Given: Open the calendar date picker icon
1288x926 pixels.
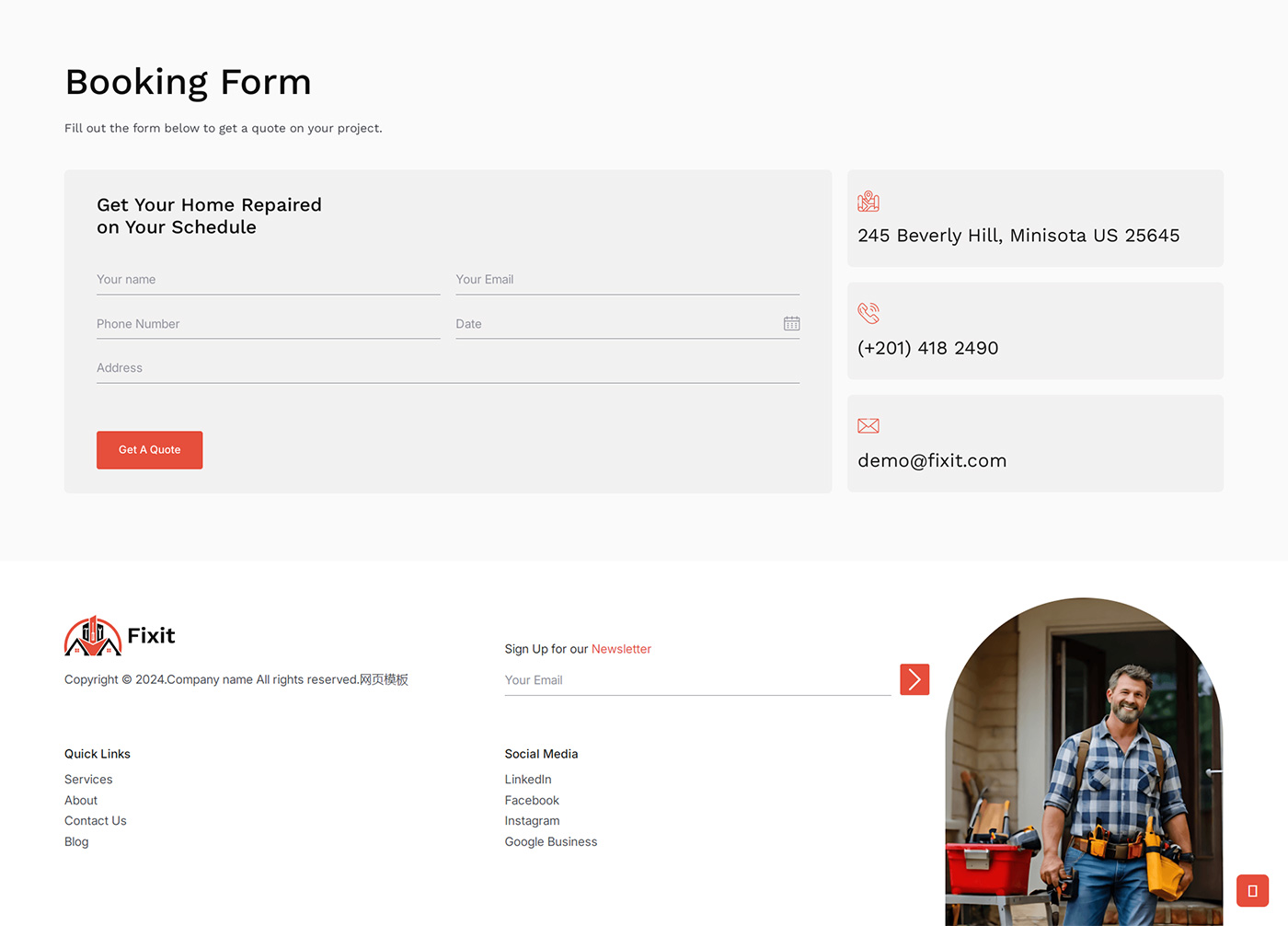Looking at the screenshot, I should (791, 323).
